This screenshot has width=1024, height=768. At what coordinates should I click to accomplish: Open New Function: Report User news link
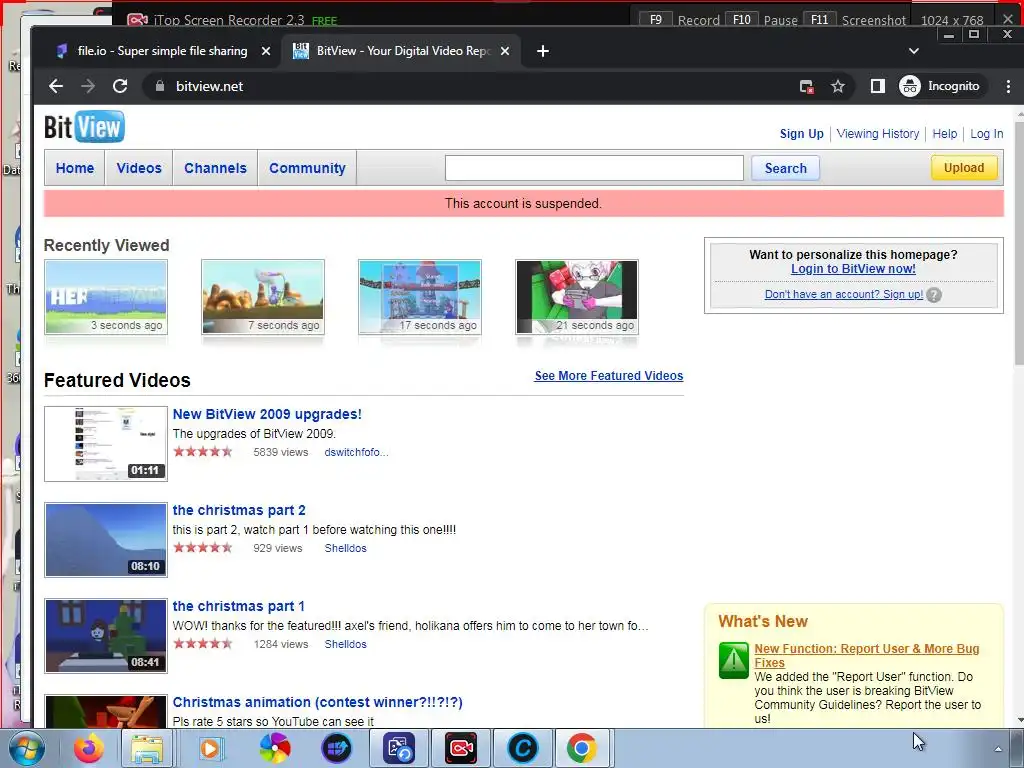pyautogui.click(x=867, y=656)
